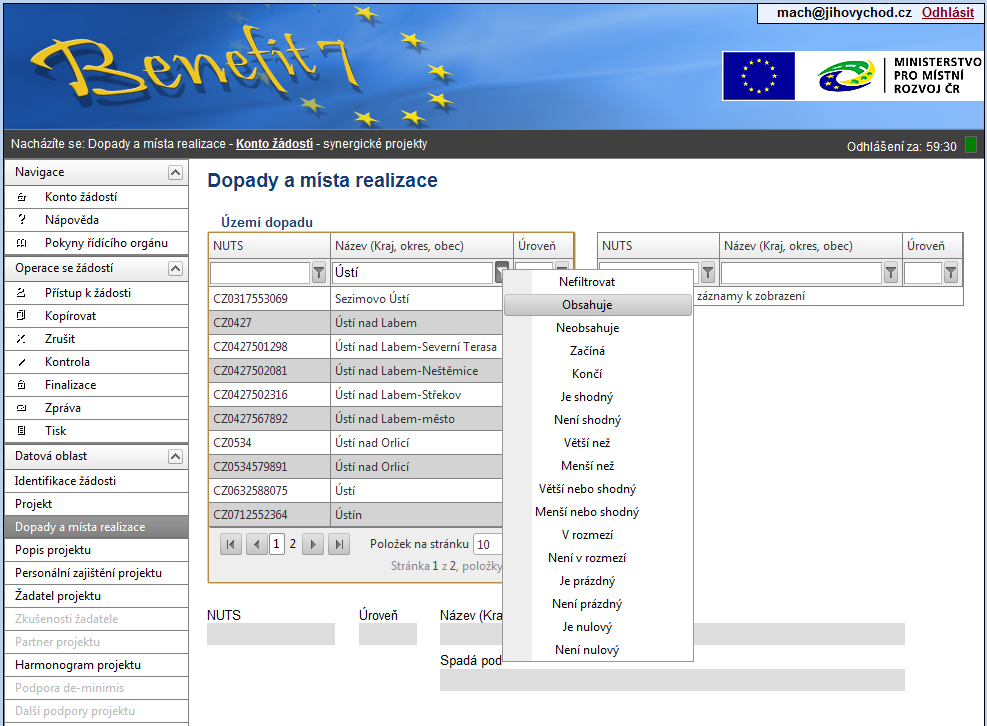Select Větší nebo shodný filter option
This screenshot has width=987, height=726.
[587, 489]
